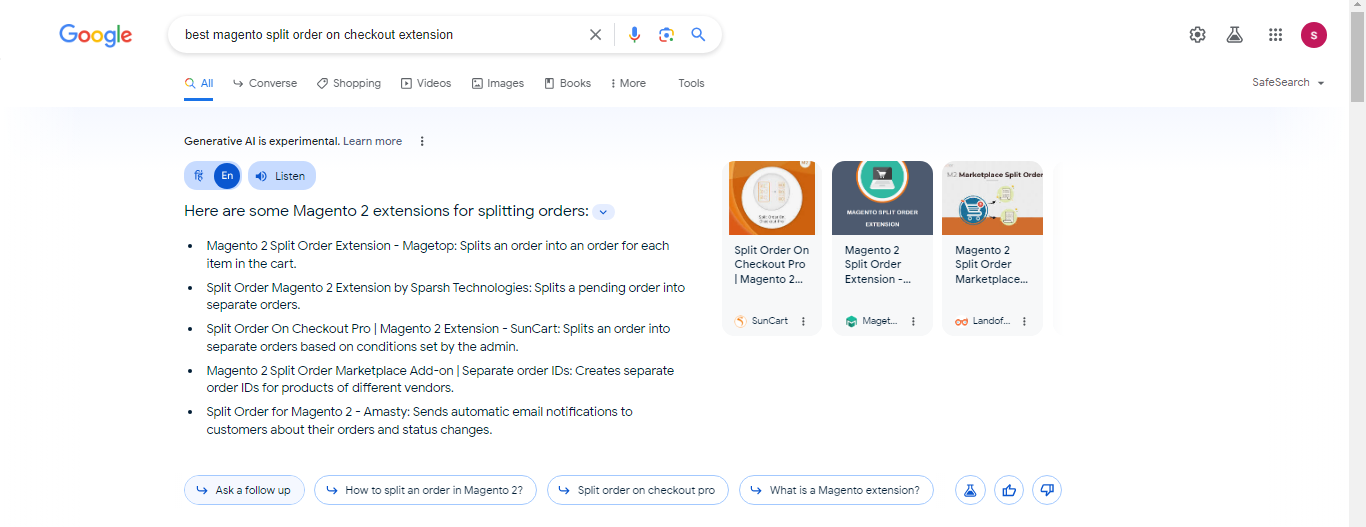Open the Google apps grid icon
This screenshot has height=527, width=1366.
(x=1275, y=35)
